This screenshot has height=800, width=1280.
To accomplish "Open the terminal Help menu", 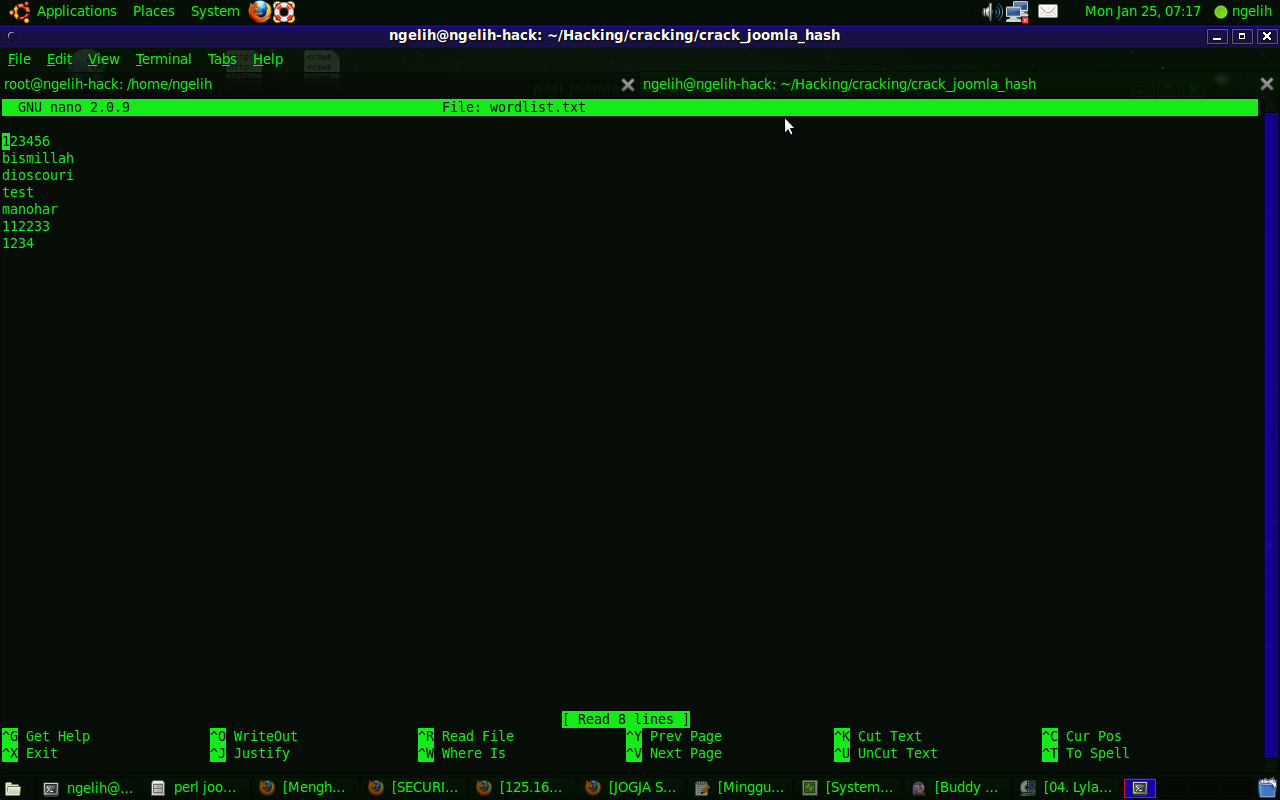I will (268, 59).
